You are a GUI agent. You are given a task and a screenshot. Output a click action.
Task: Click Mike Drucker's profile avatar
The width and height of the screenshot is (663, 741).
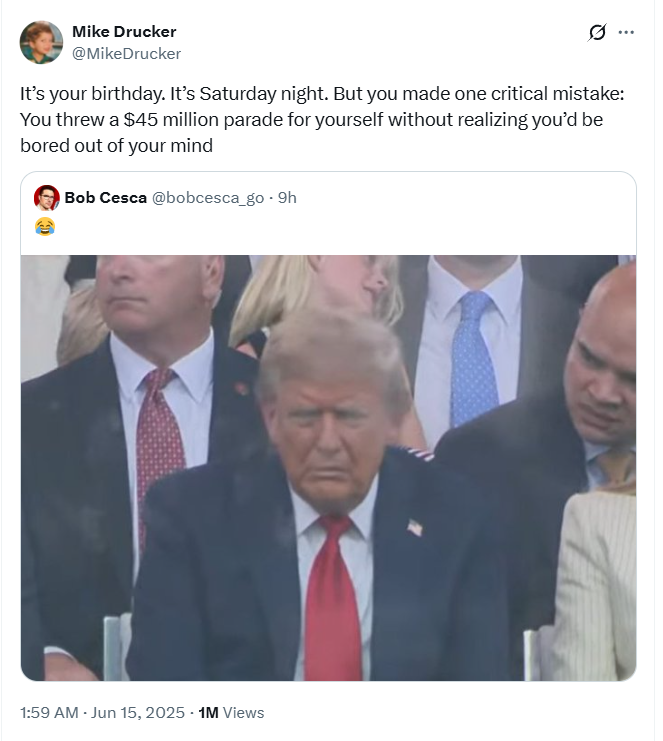point(41,42)
